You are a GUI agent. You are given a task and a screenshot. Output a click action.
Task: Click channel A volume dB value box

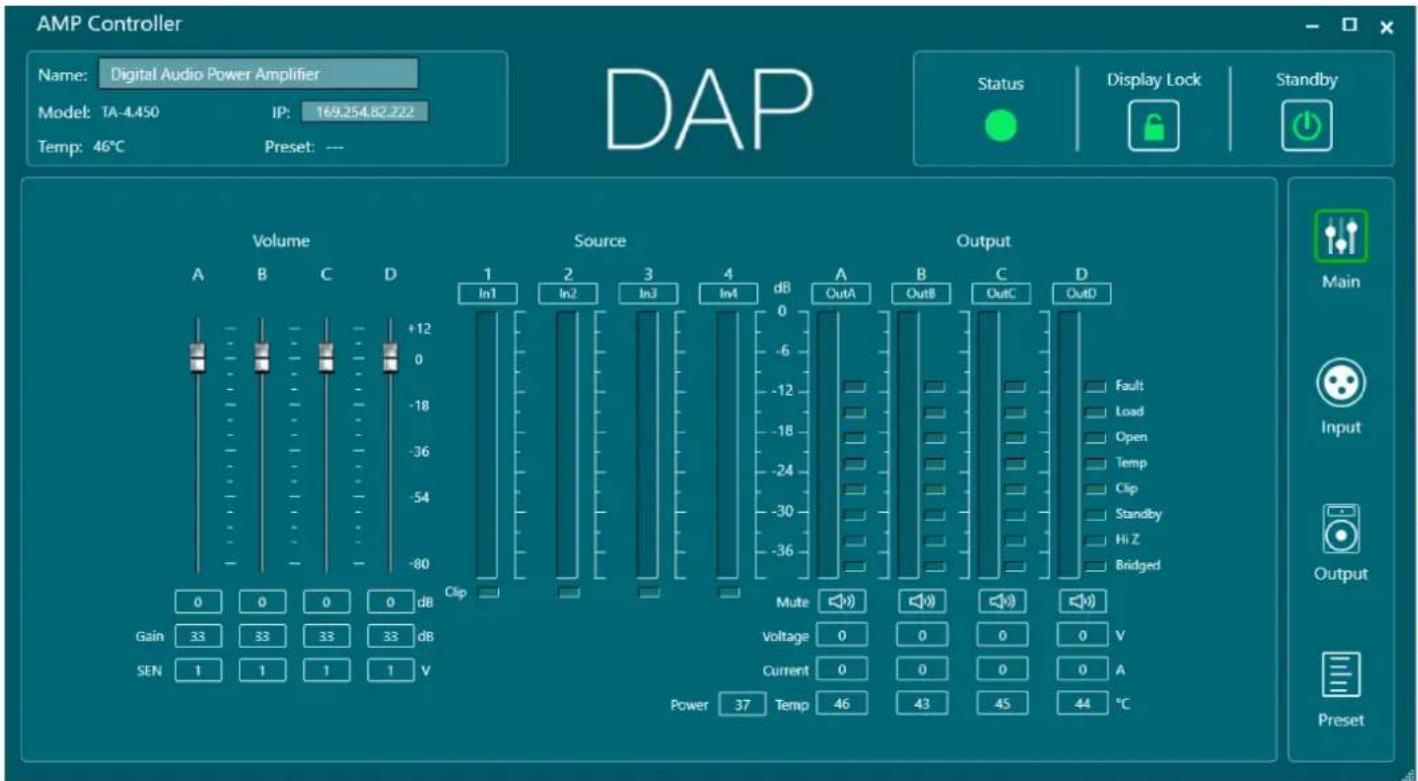pos(198,603)
